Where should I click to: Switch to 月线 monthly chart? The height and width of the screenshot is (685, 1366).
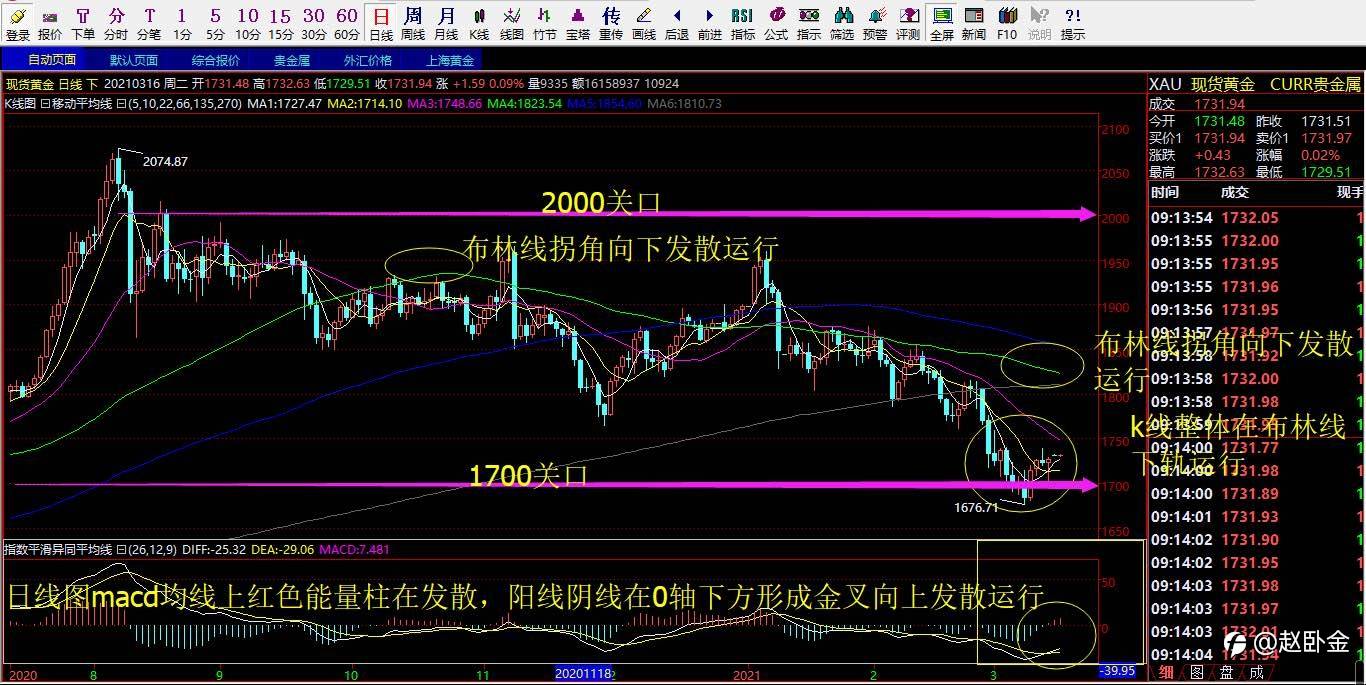click(446, 22)
